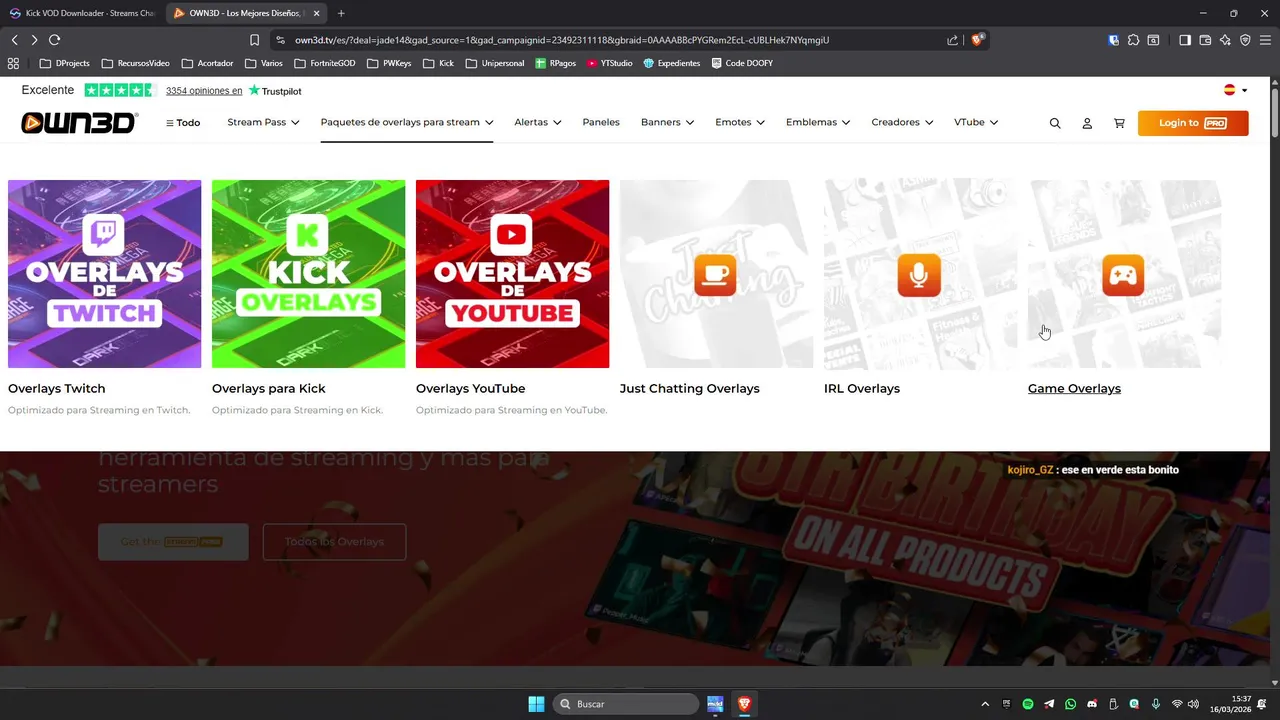Screen dimensions: 1280x720
Task: Click the browser forward arrow
Action: tap(34, 40)
